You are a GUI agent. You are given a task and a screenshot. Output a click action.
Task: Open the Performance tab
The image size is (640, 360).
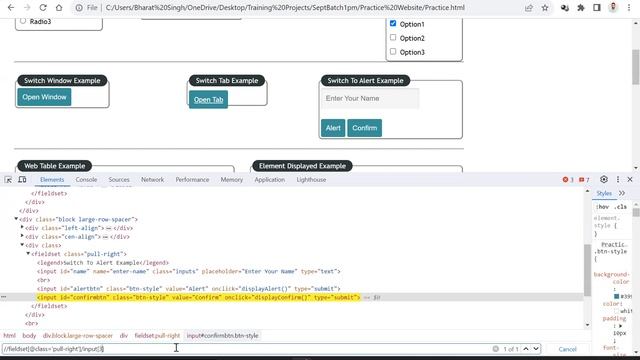(x=192, y=180)
